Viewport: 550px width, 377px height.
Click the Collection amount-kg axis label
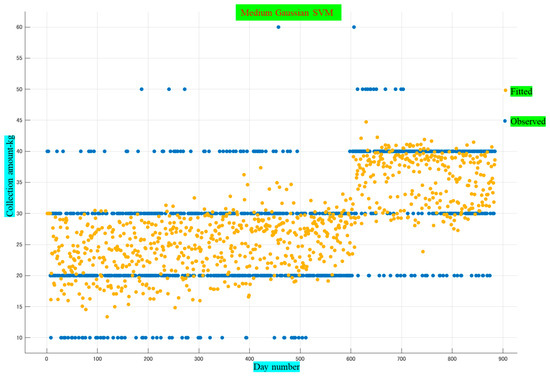(10, 176)
